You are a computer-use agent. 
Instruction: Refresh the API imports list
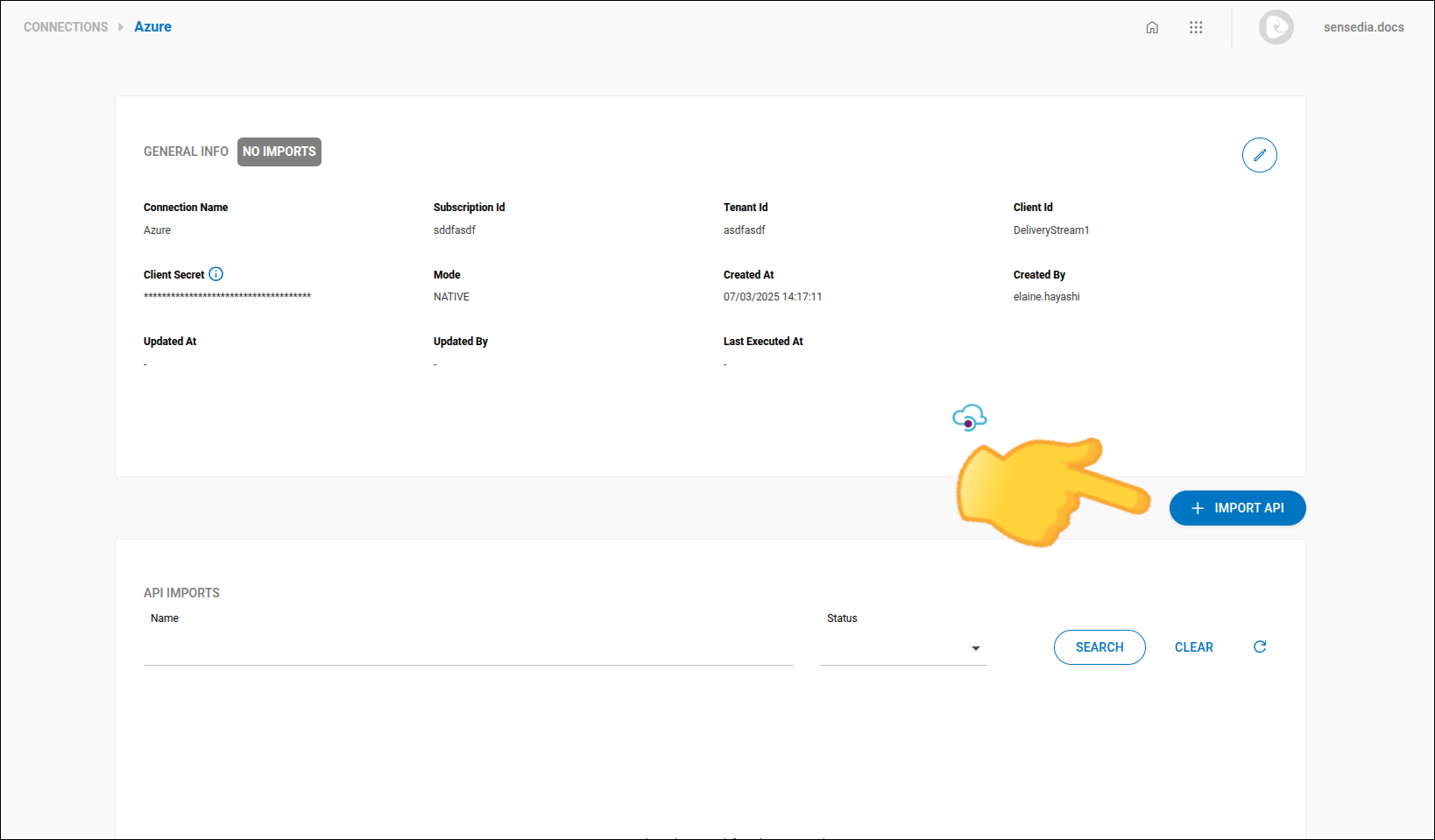pos(1260,646)
